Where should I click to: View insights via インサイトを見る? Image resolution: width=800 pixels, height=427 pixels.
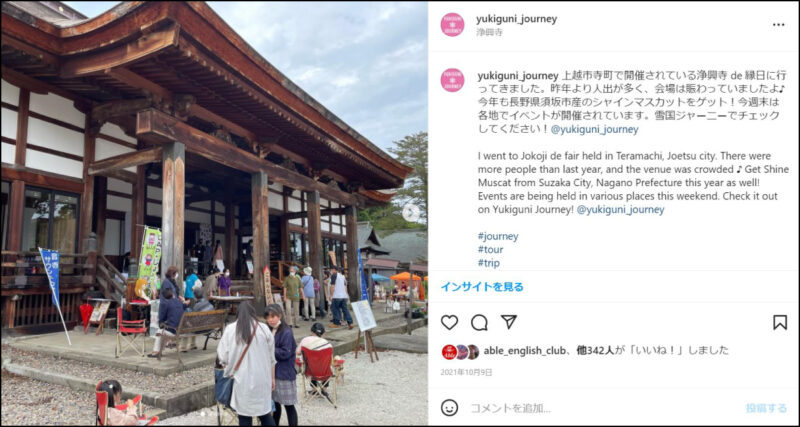pos(482,287)
